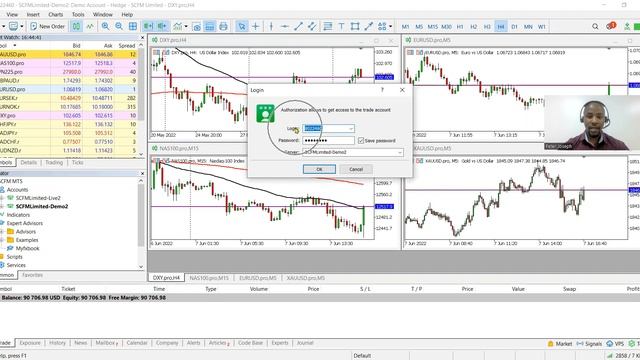640x360 pixels.
Task: Toggle the Save password checkbox
Action: pos(361,140)
